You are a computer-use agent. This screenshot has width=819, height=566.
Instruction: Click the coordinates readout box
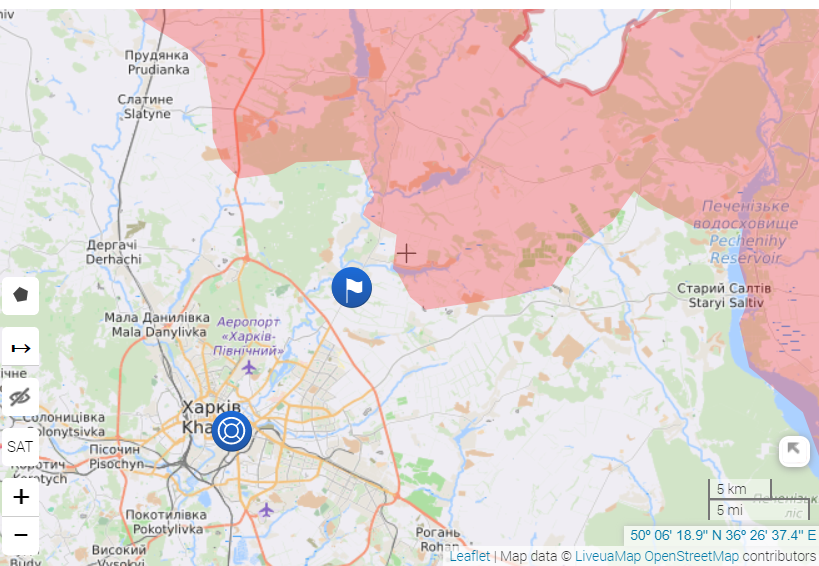pyautogui.click(x=722, y=535)
